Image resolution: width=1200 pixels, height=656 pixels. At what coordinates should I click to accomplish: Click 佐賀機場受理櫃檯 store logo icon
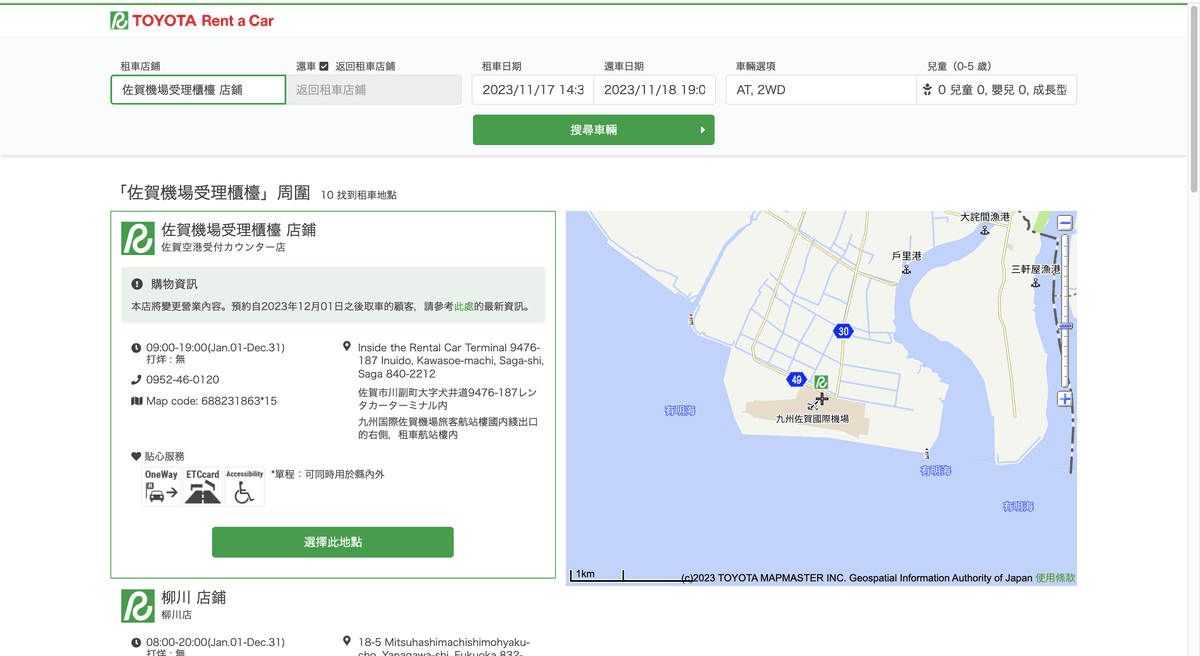[138, 238]
